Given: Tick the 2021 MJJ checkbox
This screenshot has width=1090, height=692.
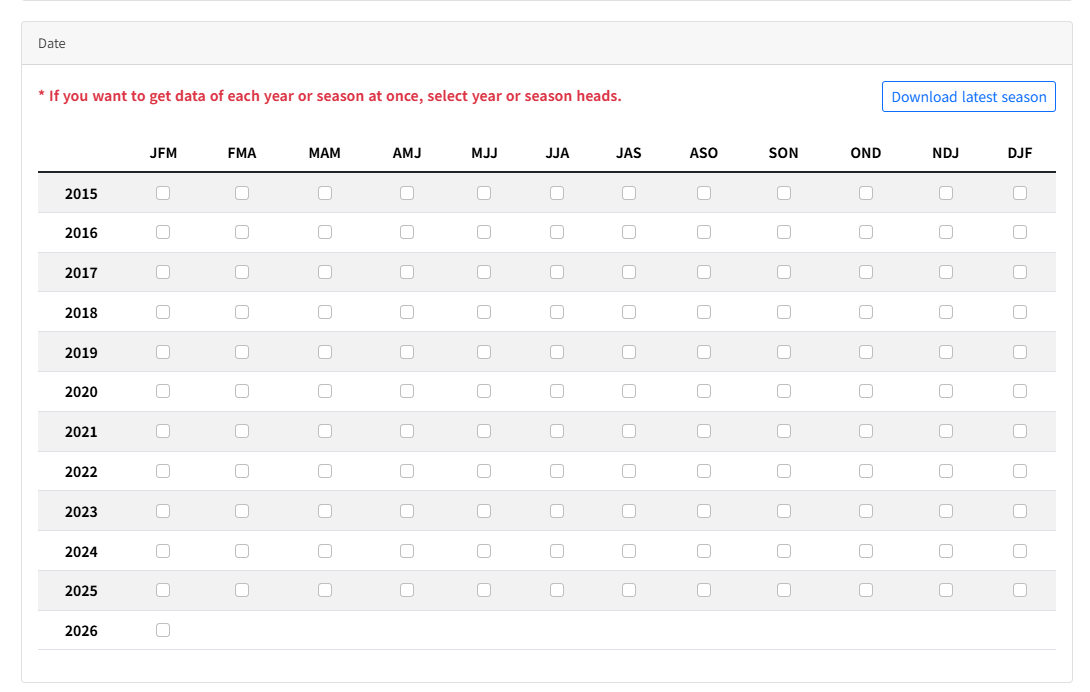Looking at the screenshot, I should [484, 431].
